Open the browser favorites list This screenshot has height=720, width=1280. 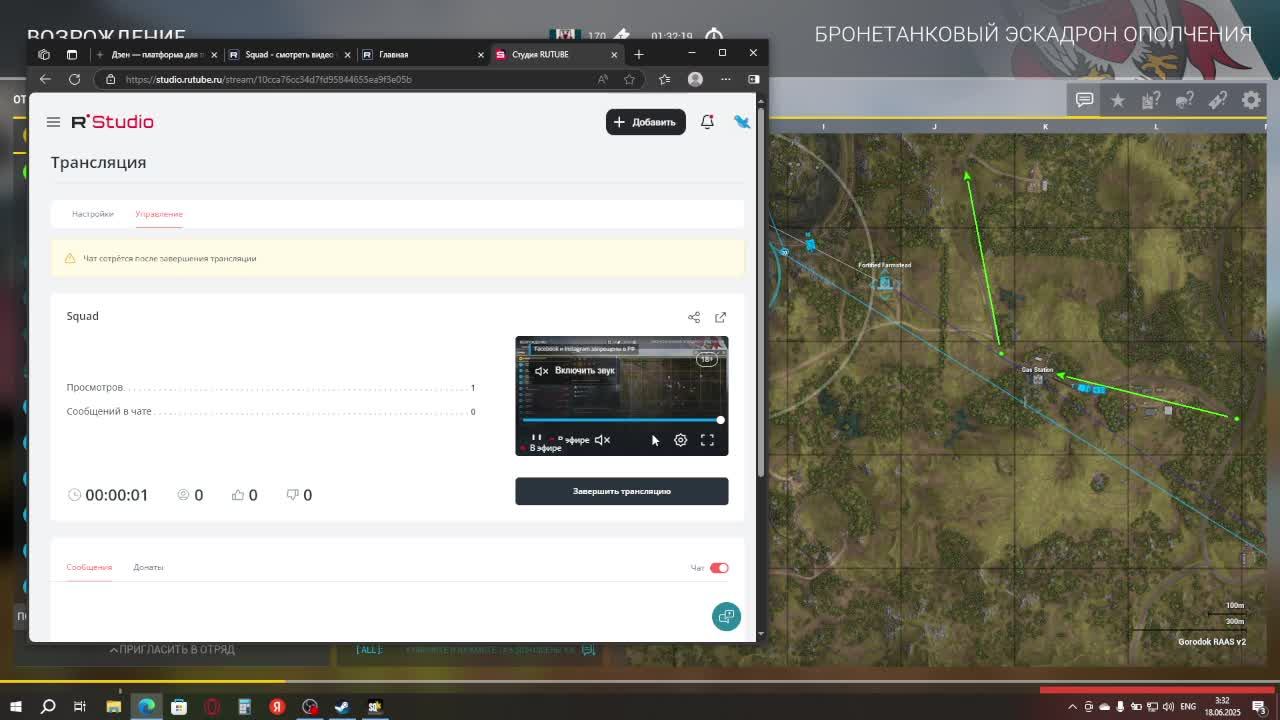tap(664, 79)
